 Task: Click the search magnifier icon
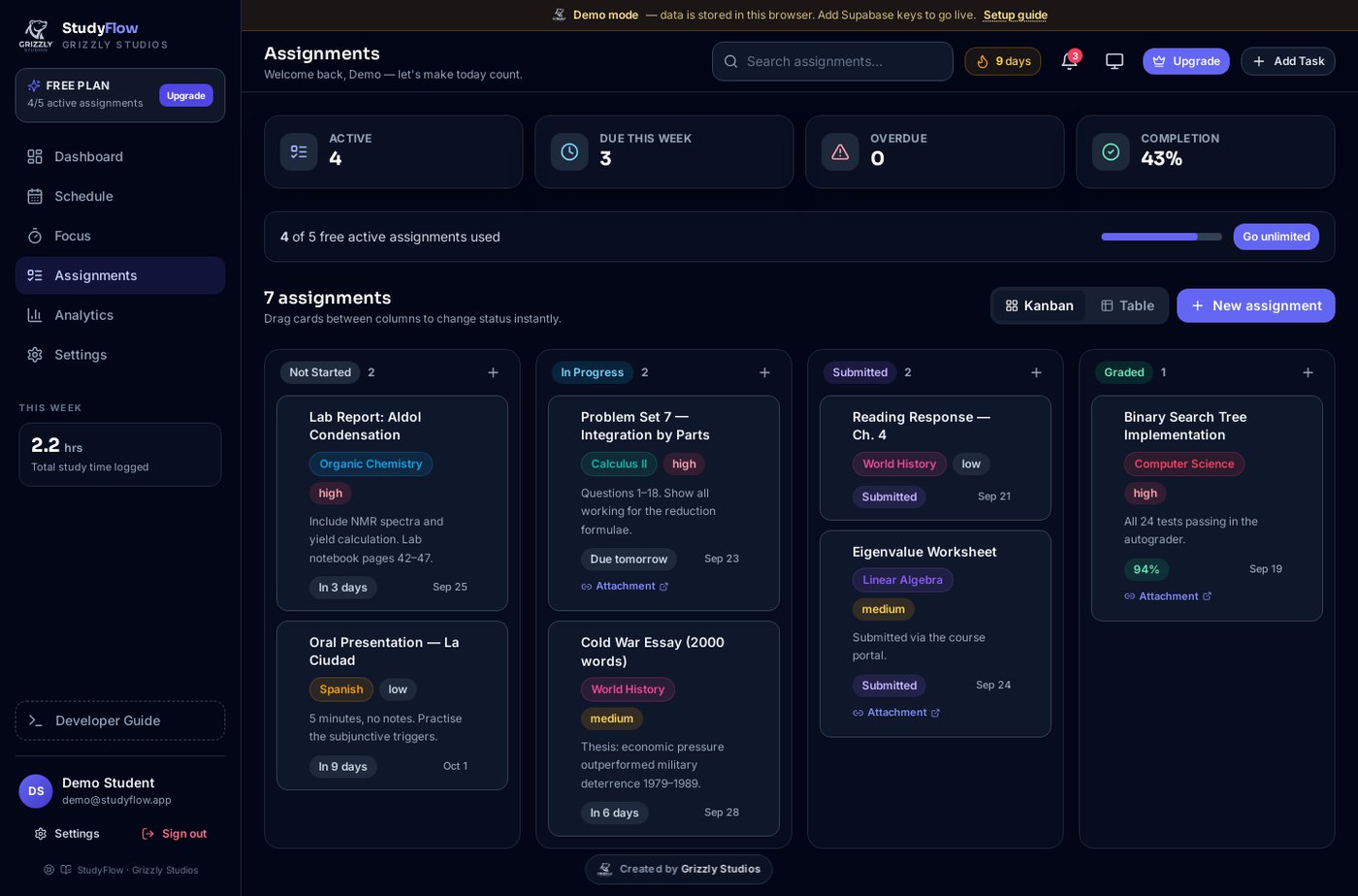tap(731, 61)
